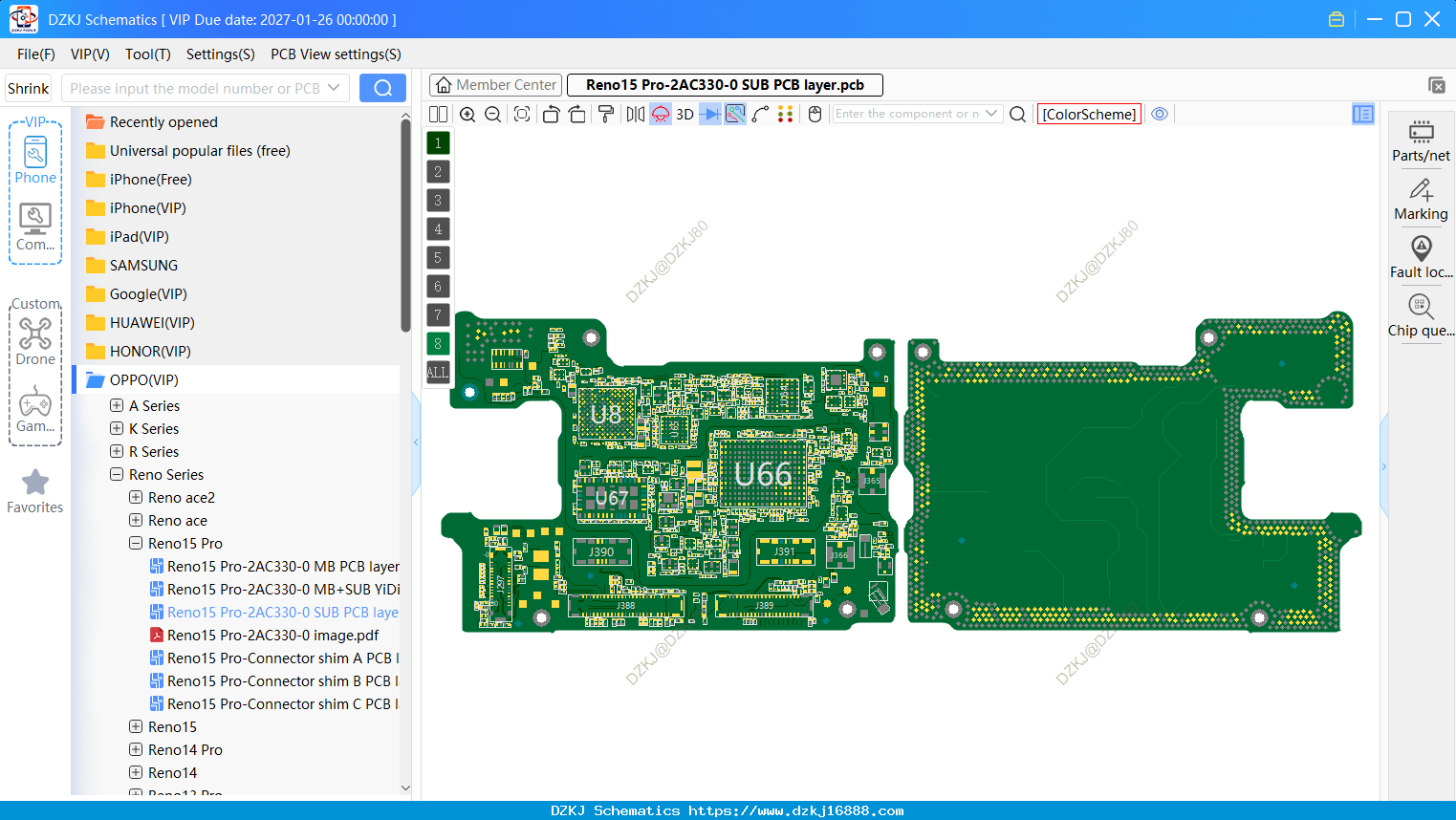Select Reno15 Pro SUB PCB layer.pcb tab
Viewport: 1456px width, 820px height.
click(x=725, y=85)
